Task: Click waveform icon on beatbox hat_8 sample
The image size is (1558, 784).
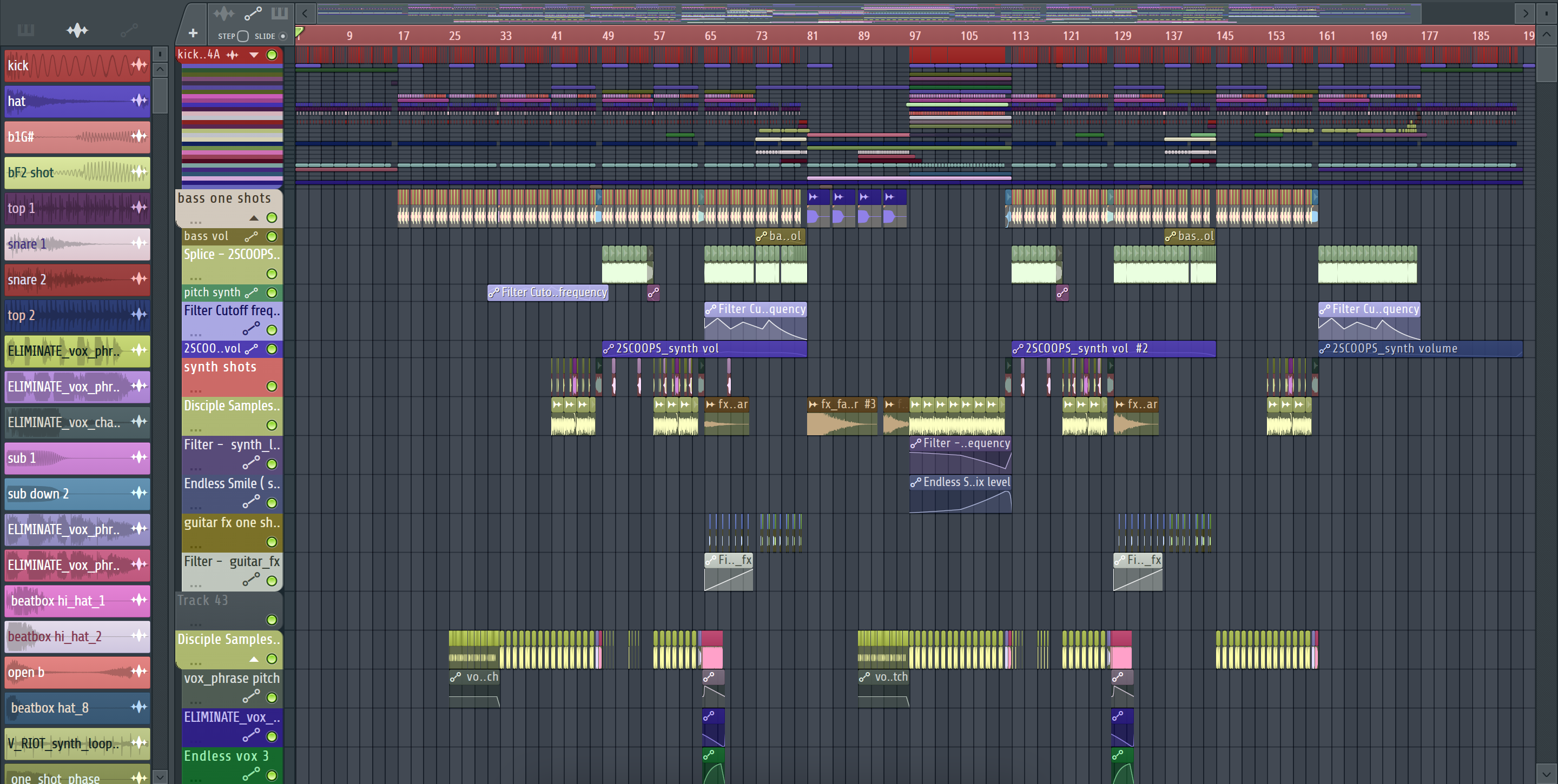Action: (139, 707)
